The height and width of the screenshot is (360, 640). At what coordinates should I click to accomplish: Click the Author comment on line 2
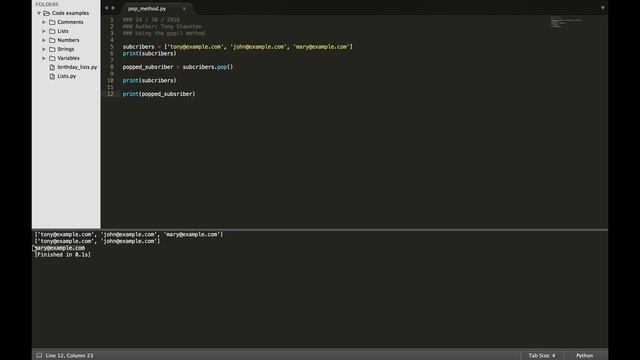click(x=162, y=27)
